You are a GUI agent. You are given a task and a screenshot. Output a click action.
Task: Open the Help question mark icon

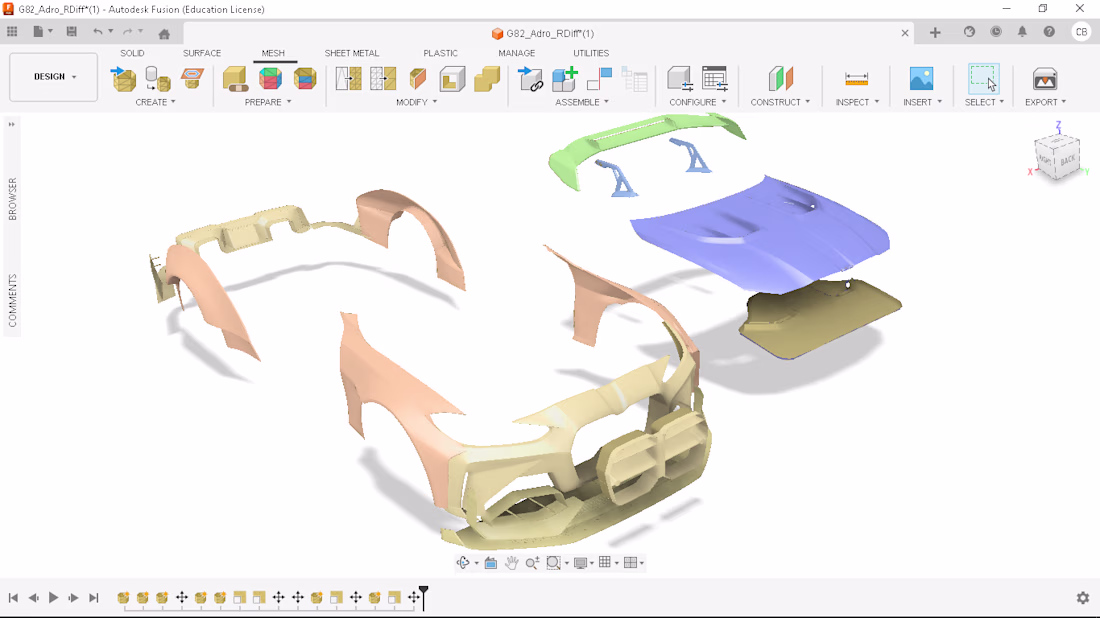(1049, 32)
